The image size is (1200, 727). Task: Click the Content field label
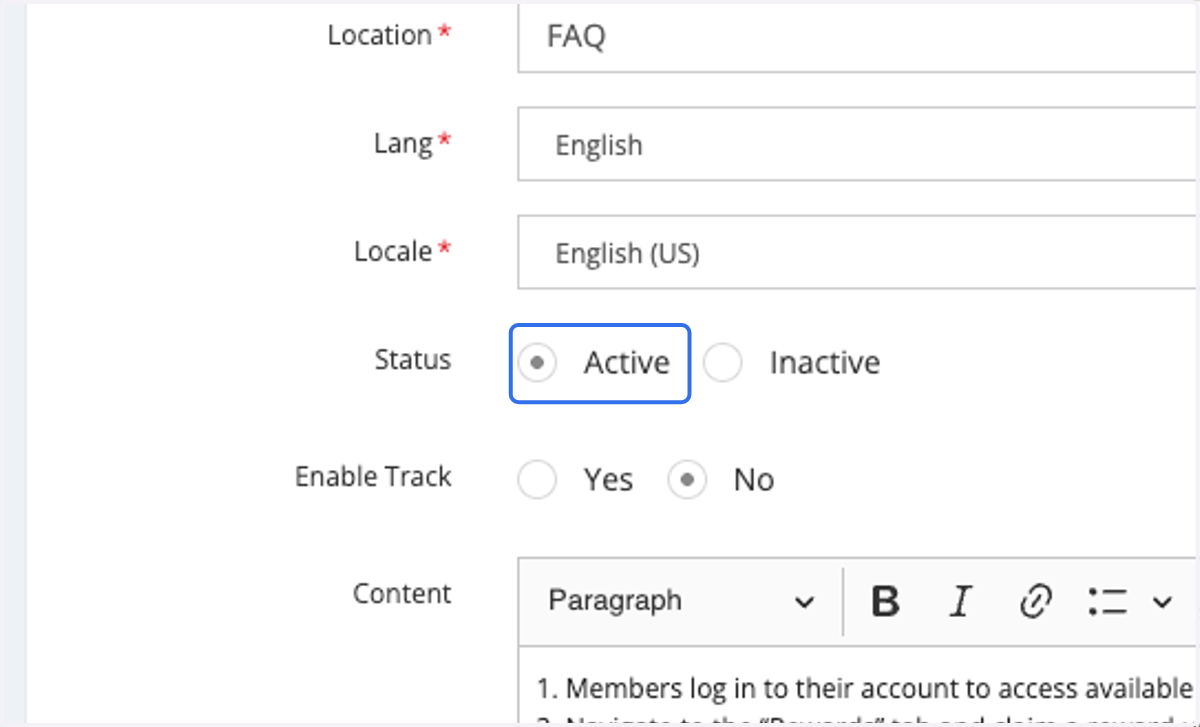click(x=402, y=594)
